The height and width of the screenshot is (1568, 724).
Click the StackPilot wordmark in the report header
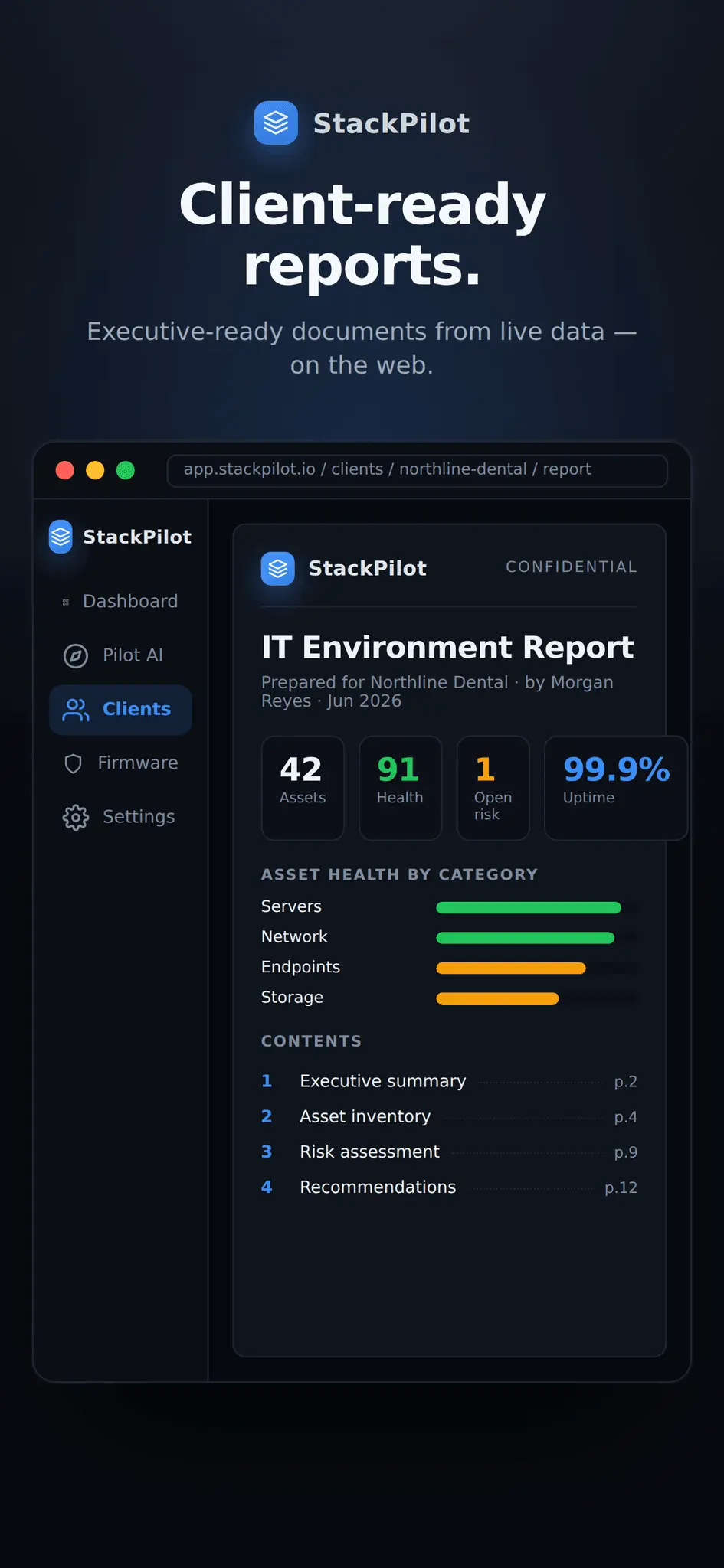tap(368, 568)
